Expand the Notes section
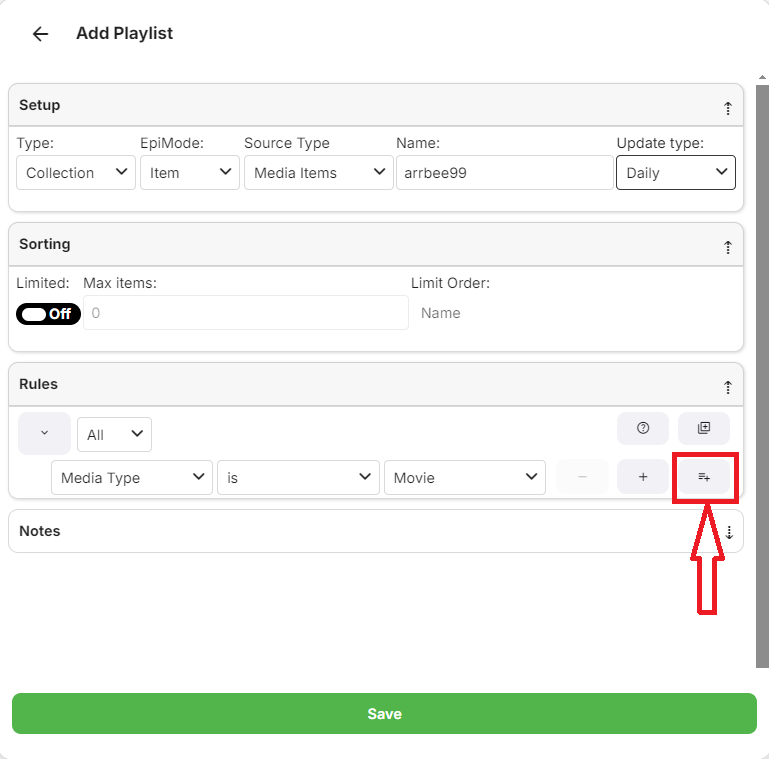This screenshot has height=759, width=769. tap(729, 532)
